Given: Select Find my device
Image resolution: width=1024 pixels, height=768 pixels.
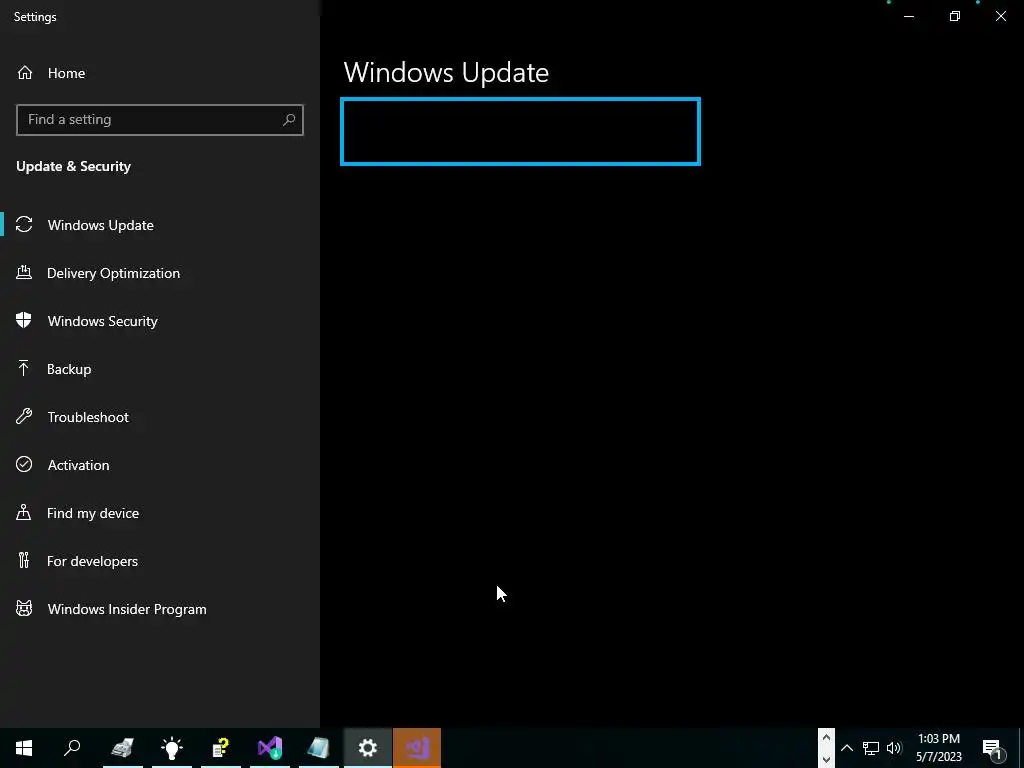Looking at the screenshot, I should 160,513.
